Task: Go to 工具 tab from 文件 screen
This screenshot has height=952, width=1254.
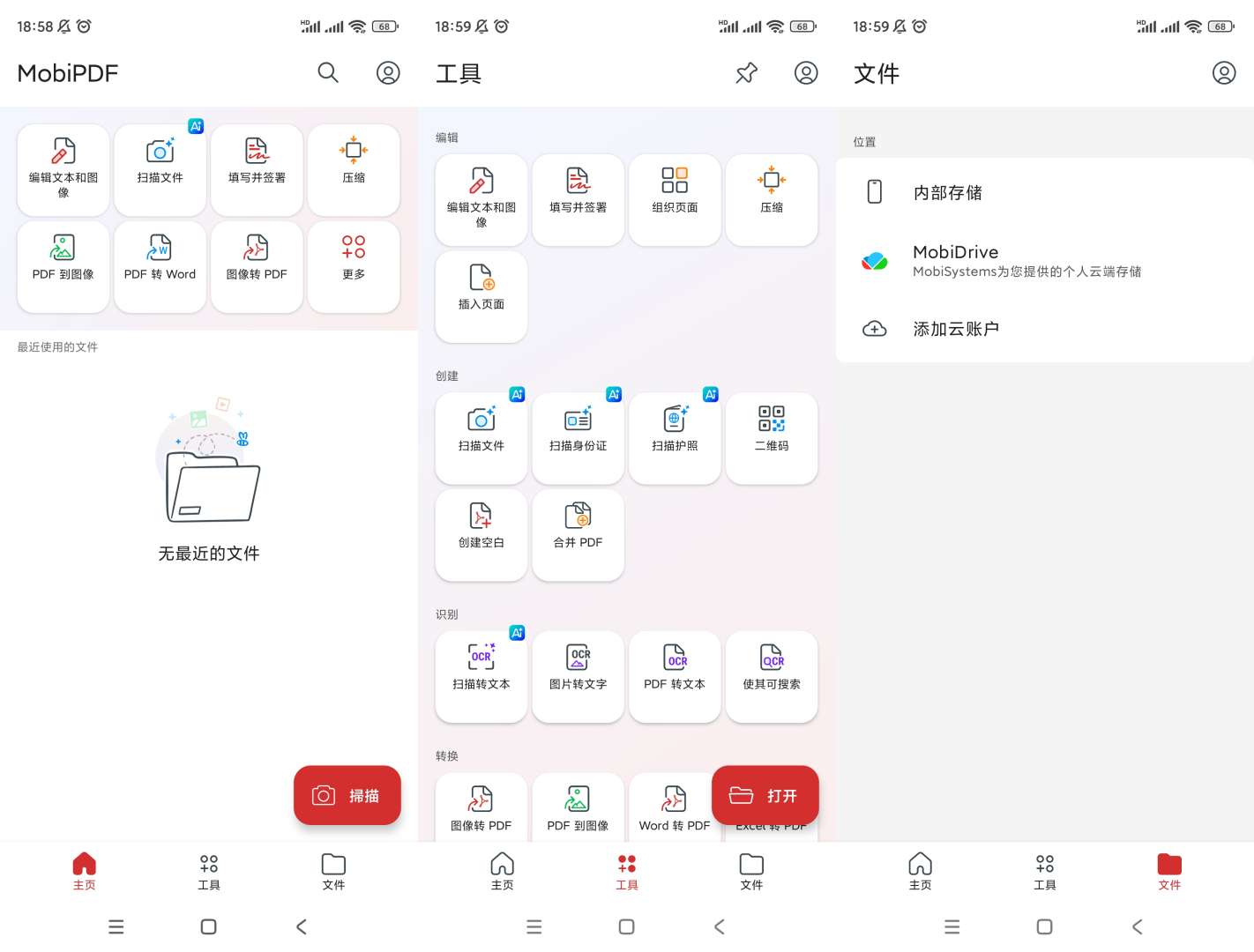Action: click(x=1045, y=873)
